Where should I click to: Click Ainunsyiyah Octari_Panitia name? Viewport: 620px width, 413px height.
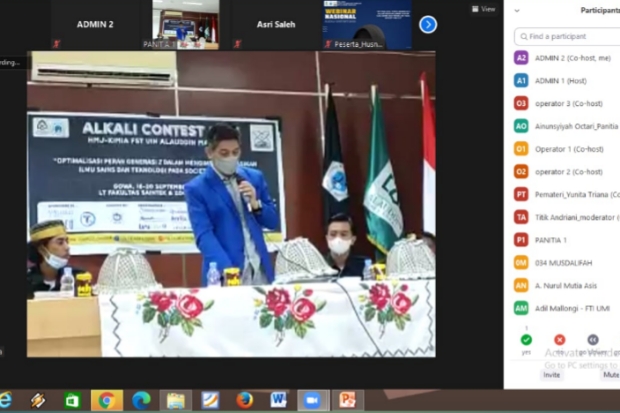point(576,126)
